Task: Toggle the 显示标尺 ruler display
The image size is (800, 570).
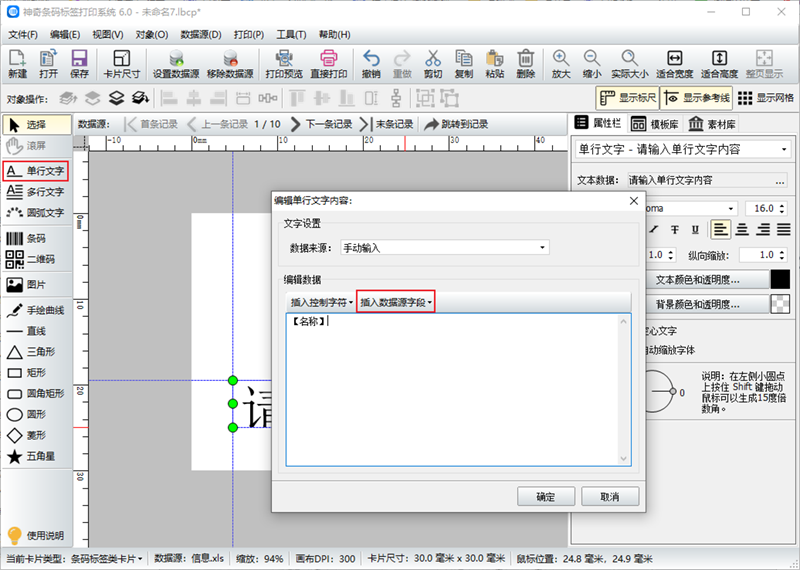Action: pyautogui.click(x=628, y=98)
